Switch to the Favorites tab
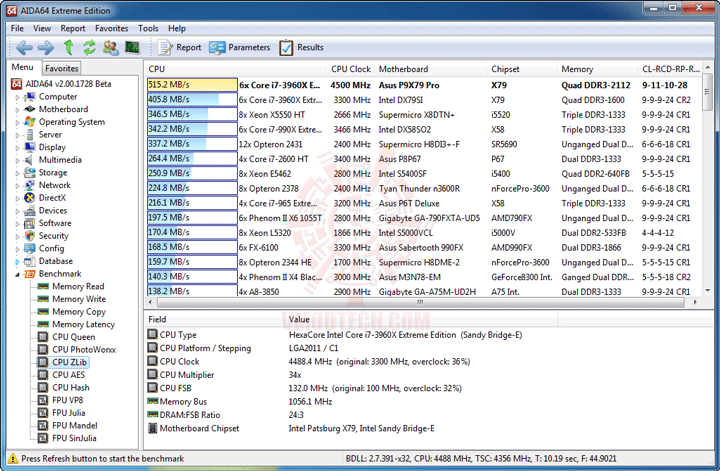This screenshot has height=471, width=720. pos(62,68)
